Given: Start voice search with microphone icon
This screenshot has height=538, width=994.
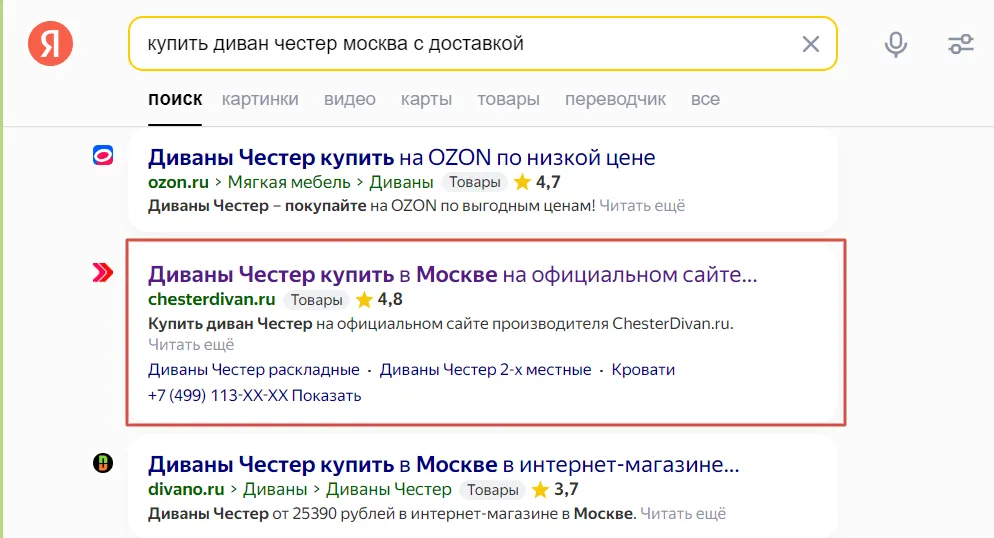Looking at the screenshot, I should pyautogui.click(x=895, y=44).
